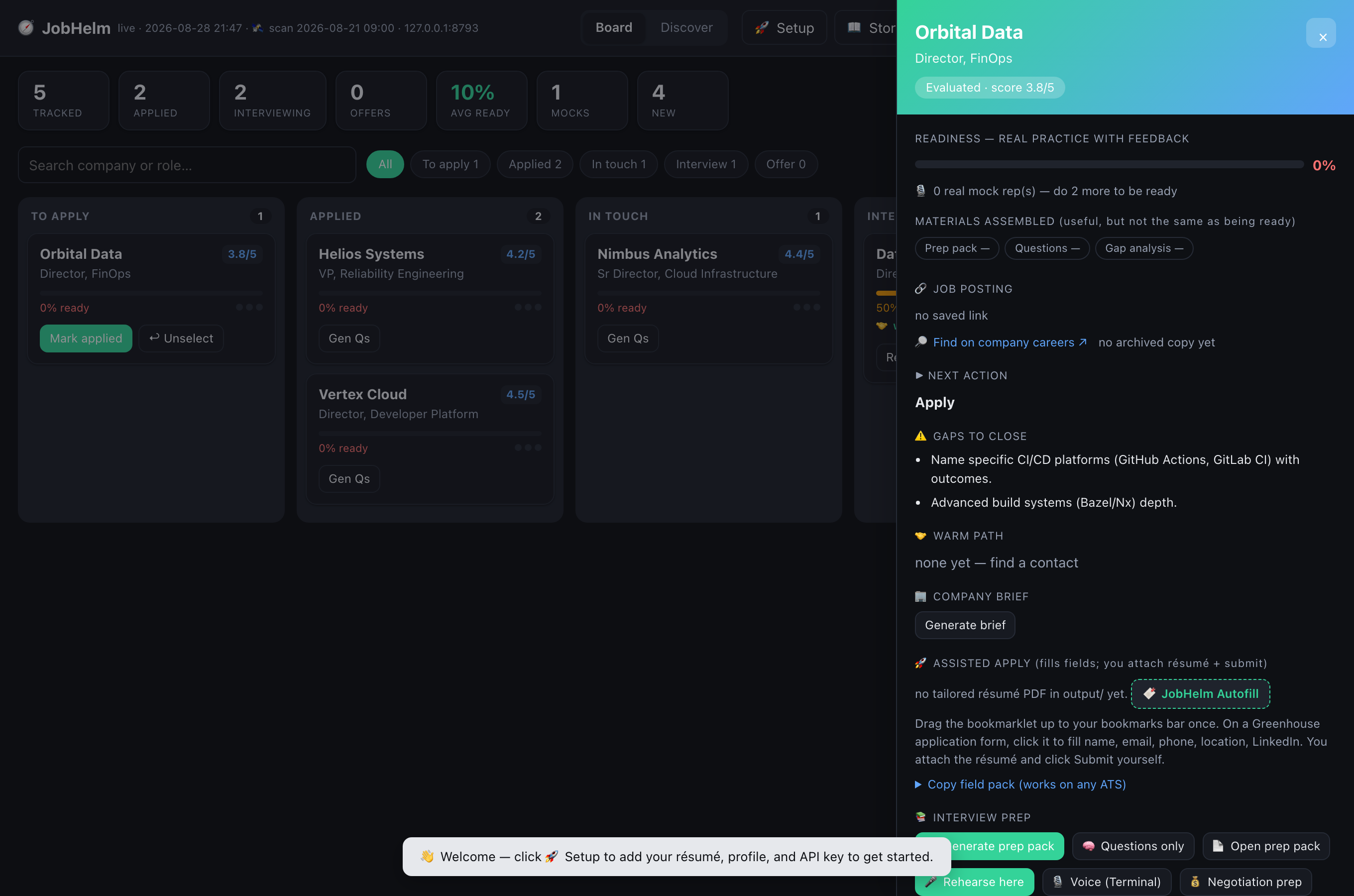Click the New stat tile
This screenshot has width=1354, height=896.
pyautogui.click(x=682, y=101)
